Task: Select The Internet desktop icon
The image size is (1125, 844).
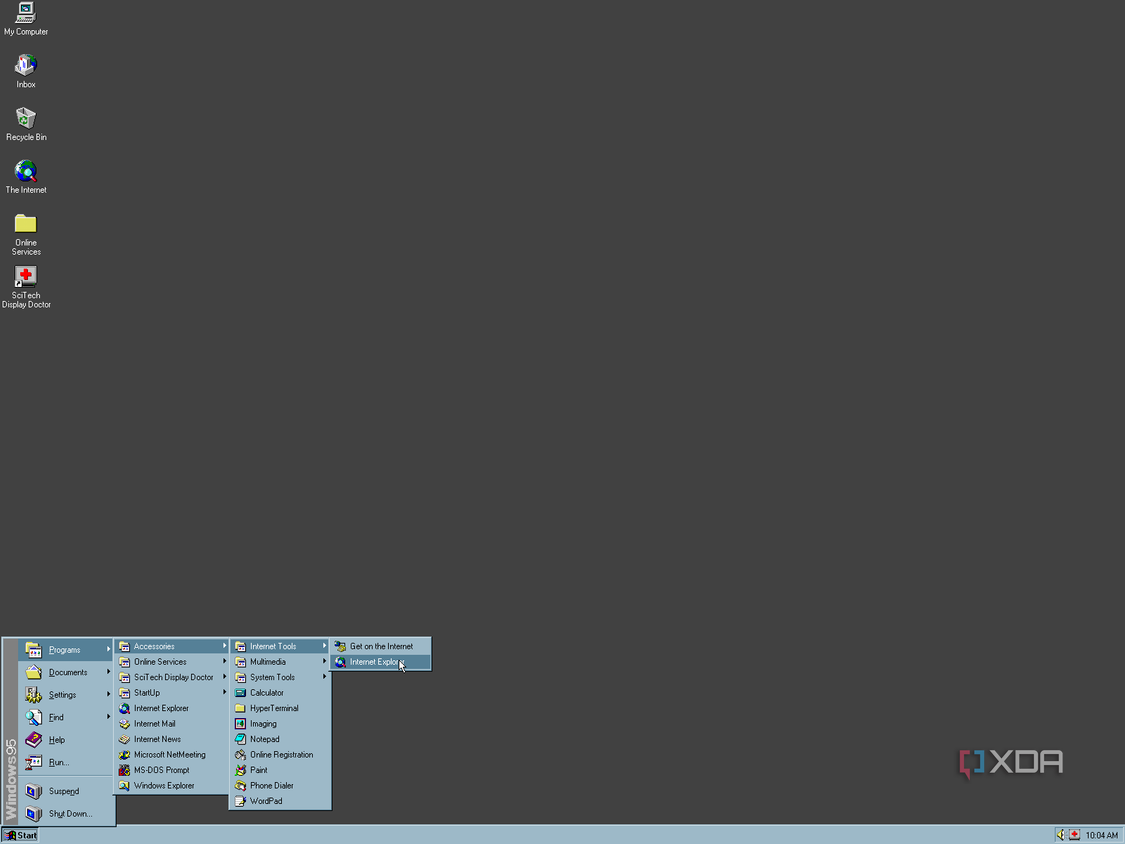Action: pos(26,177)
